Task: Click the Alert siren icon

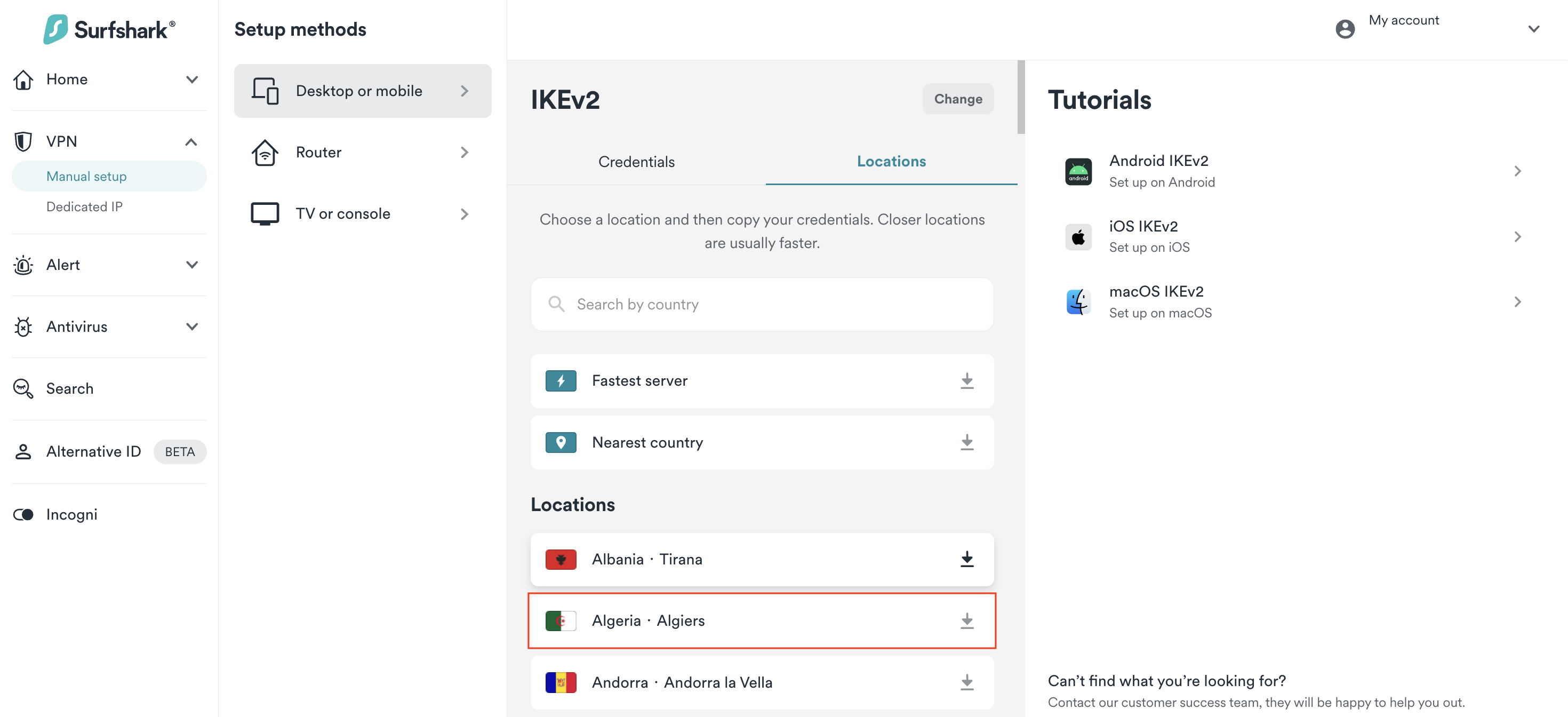Action: click(23, 265)
